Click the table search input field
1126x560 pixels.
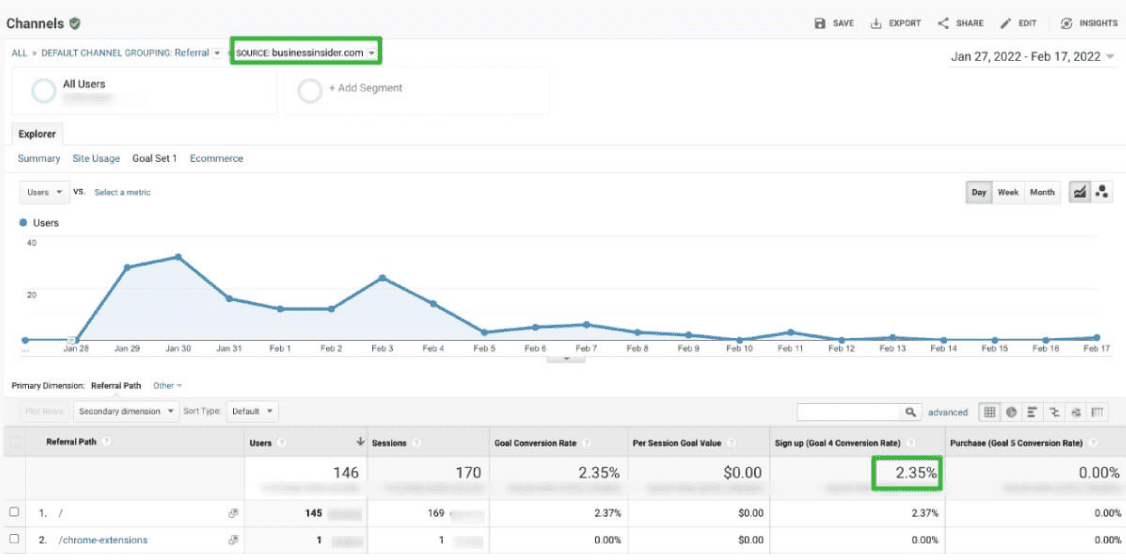pos(850,412)
